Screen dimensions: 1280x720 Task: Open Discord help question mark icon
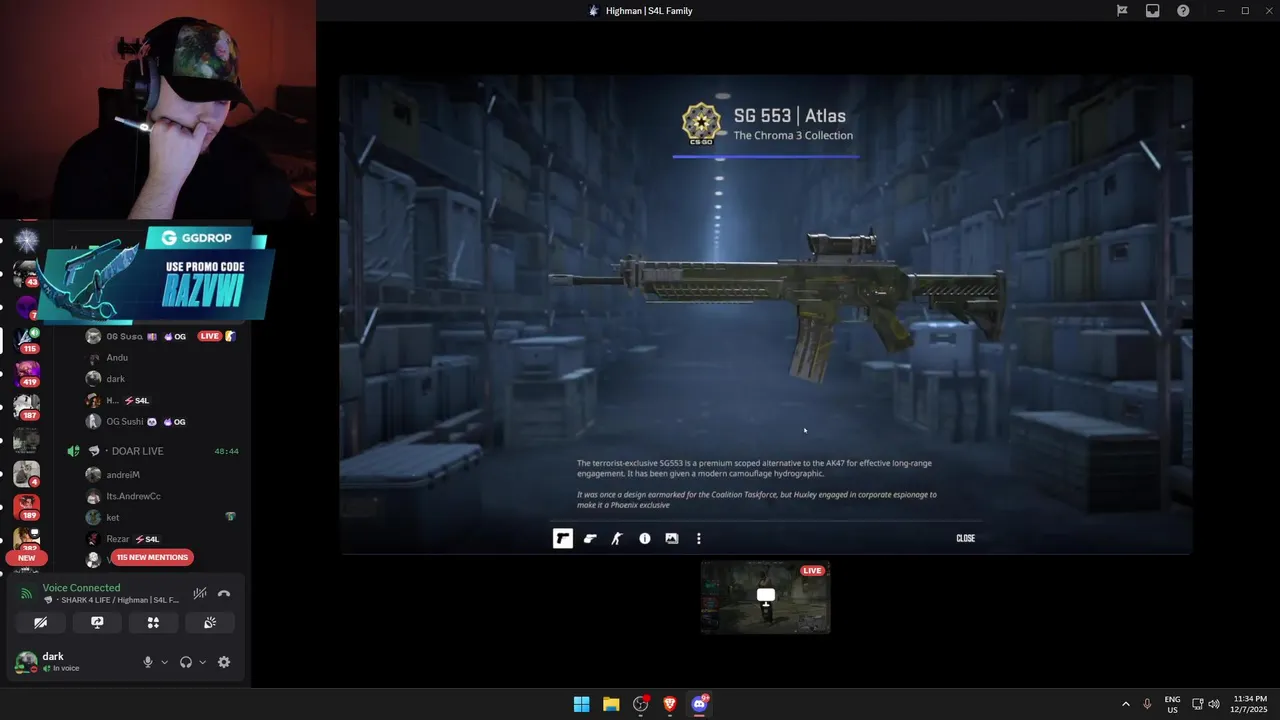pyautogui.click(x=1183, y=11)
